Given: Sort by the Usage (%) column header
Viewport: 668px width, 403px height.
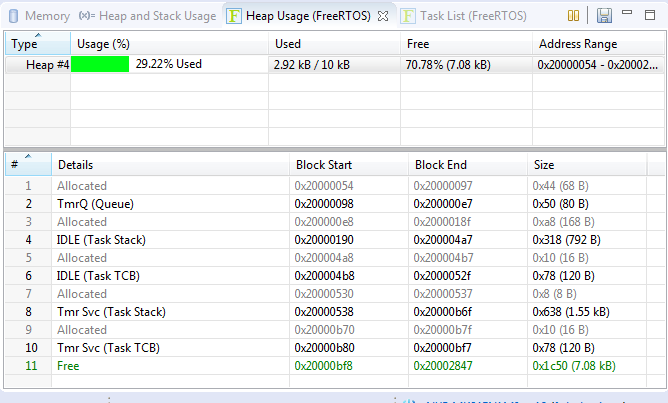Looking at the screenshot, I should [x=169, y=43].
